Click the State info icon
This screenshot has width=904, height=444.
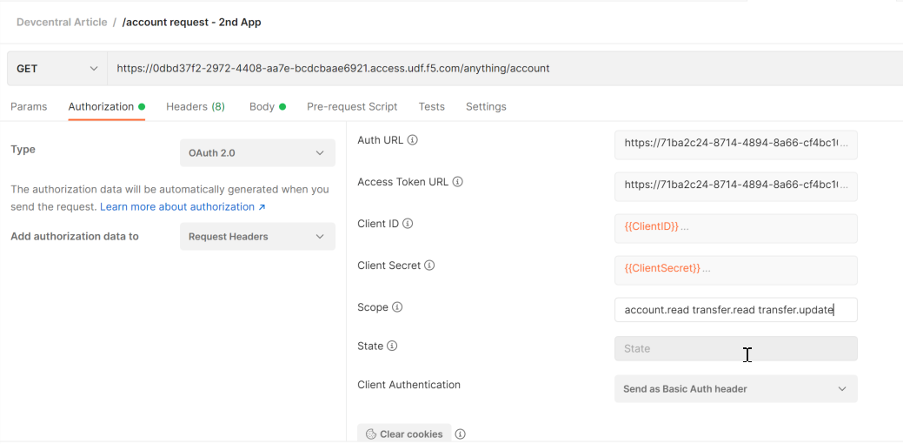click(x=392, y=347)
